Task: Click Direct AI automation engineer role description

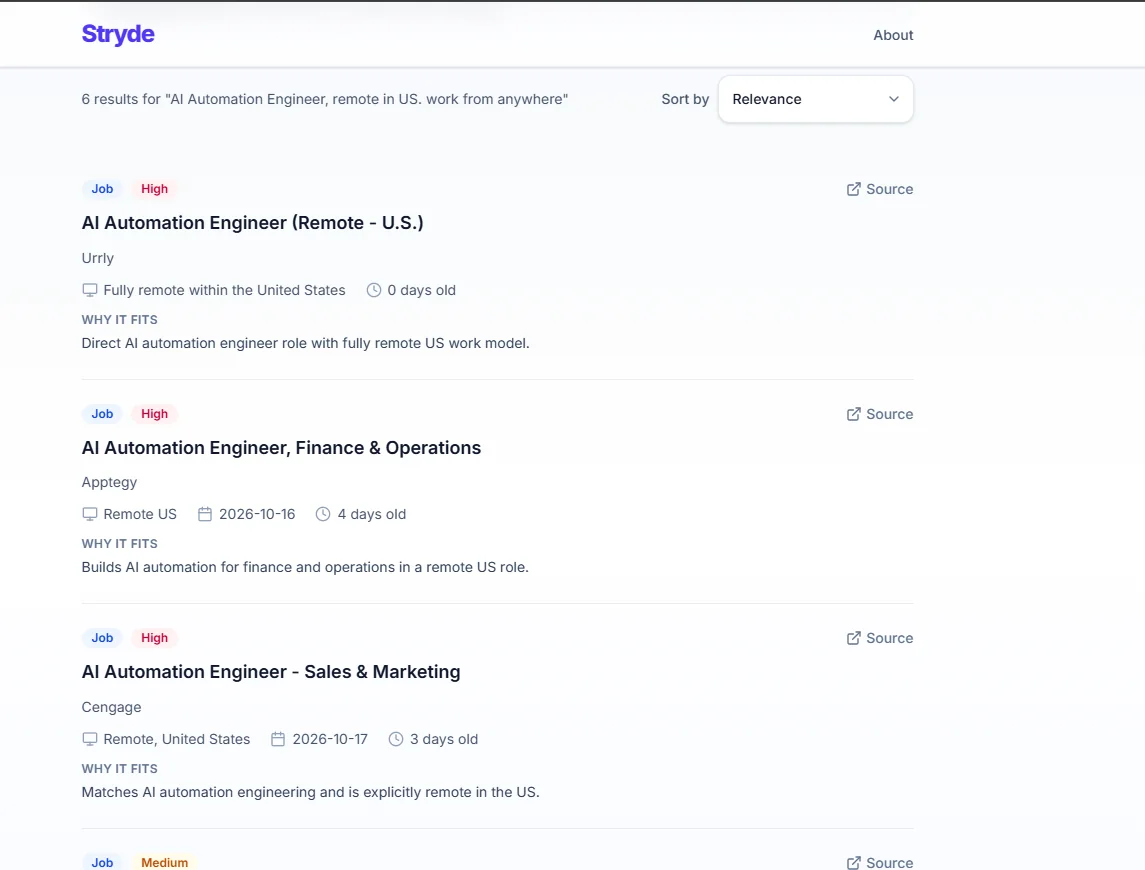Action: pyautogui.click(x=305, y=343)
